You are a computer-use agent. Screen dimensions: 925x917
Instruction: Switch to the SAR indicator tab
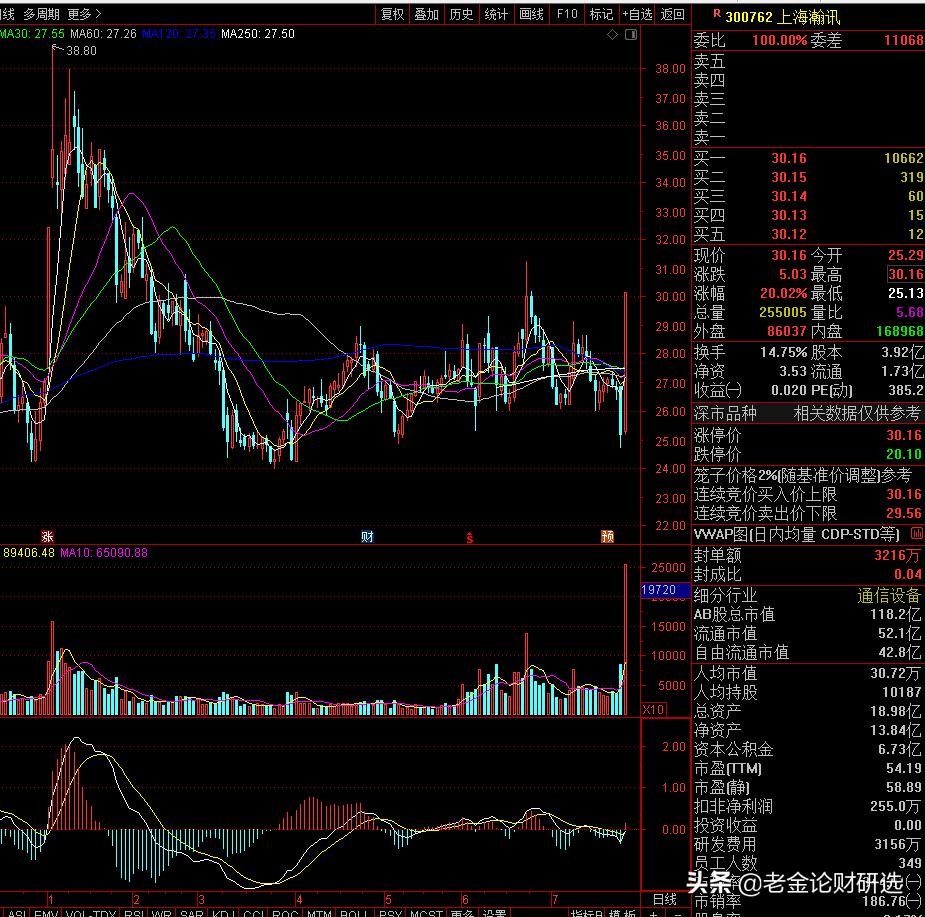pos(192,912)
